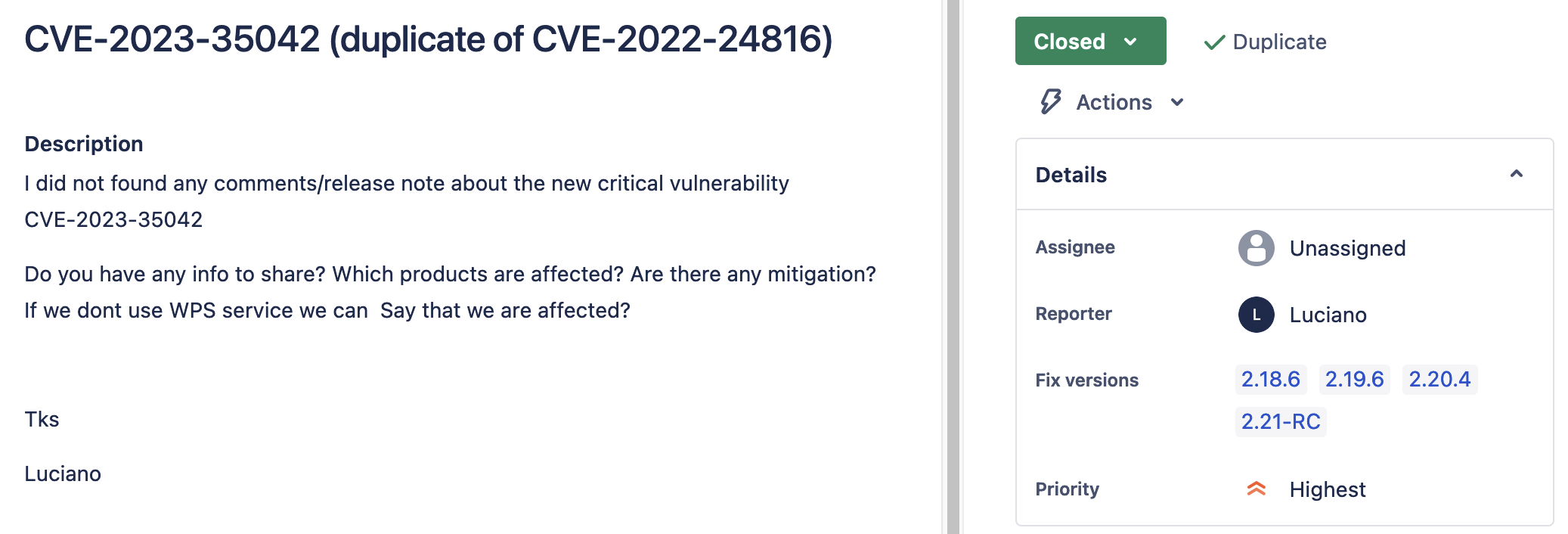The height and width of the screenshot is (534, 1568).
Task: Open fix version 2.18.6 link
Action: (1270, 379)
